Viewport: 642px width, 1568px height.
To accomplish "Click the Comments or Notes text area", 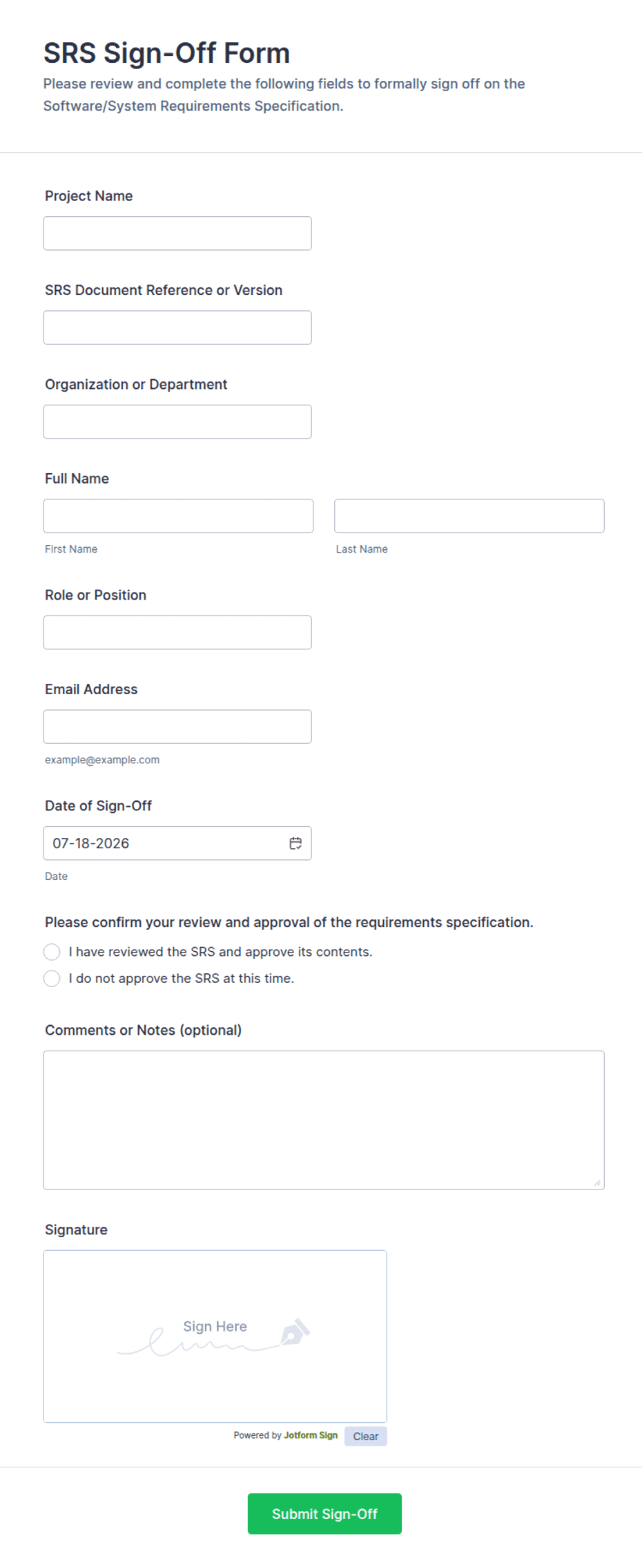I will click(324, 1120).
